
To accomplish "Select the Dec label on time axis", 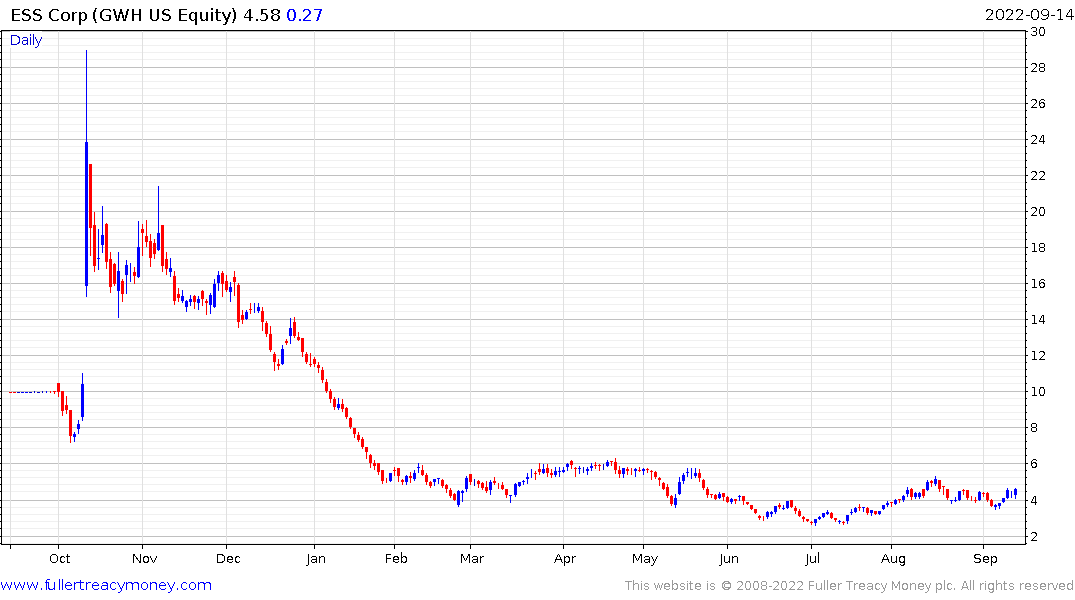I will pos(228,559).
